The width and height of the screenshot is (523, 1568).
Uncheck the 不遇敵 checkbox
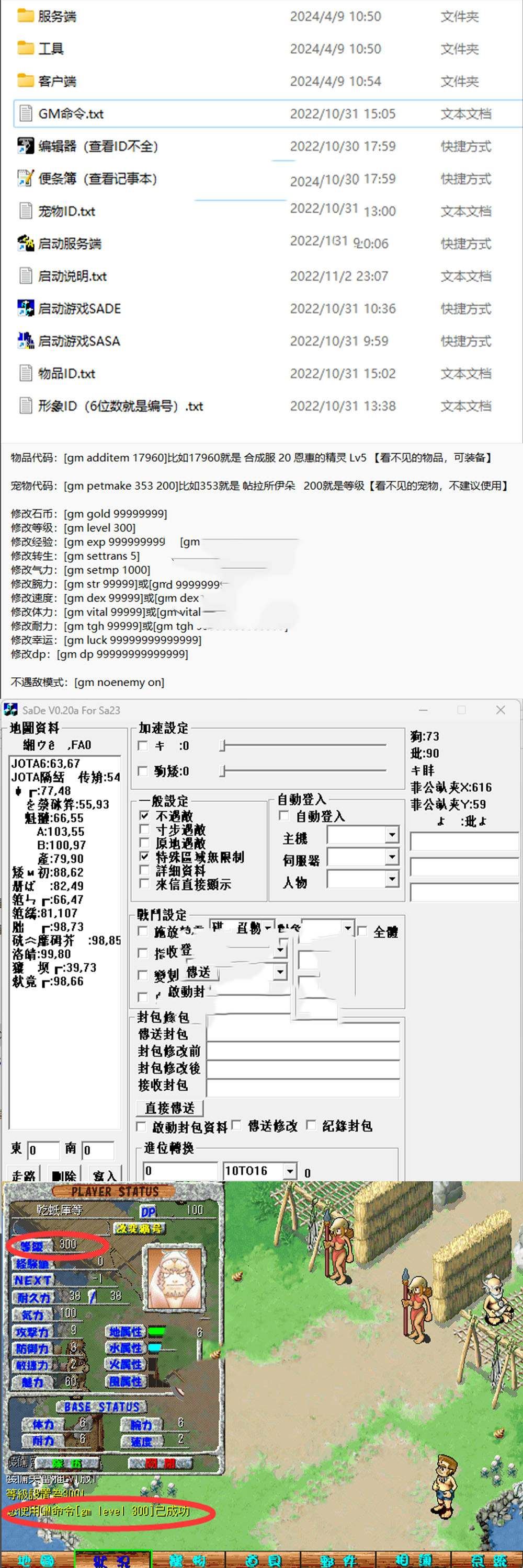pyautogui.click(x=144, y=815)
